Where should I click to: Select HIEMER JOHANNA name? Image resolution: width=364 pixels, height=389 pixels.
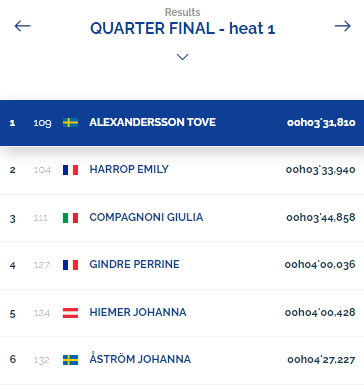pyautogui.click(x=138, y=312)
